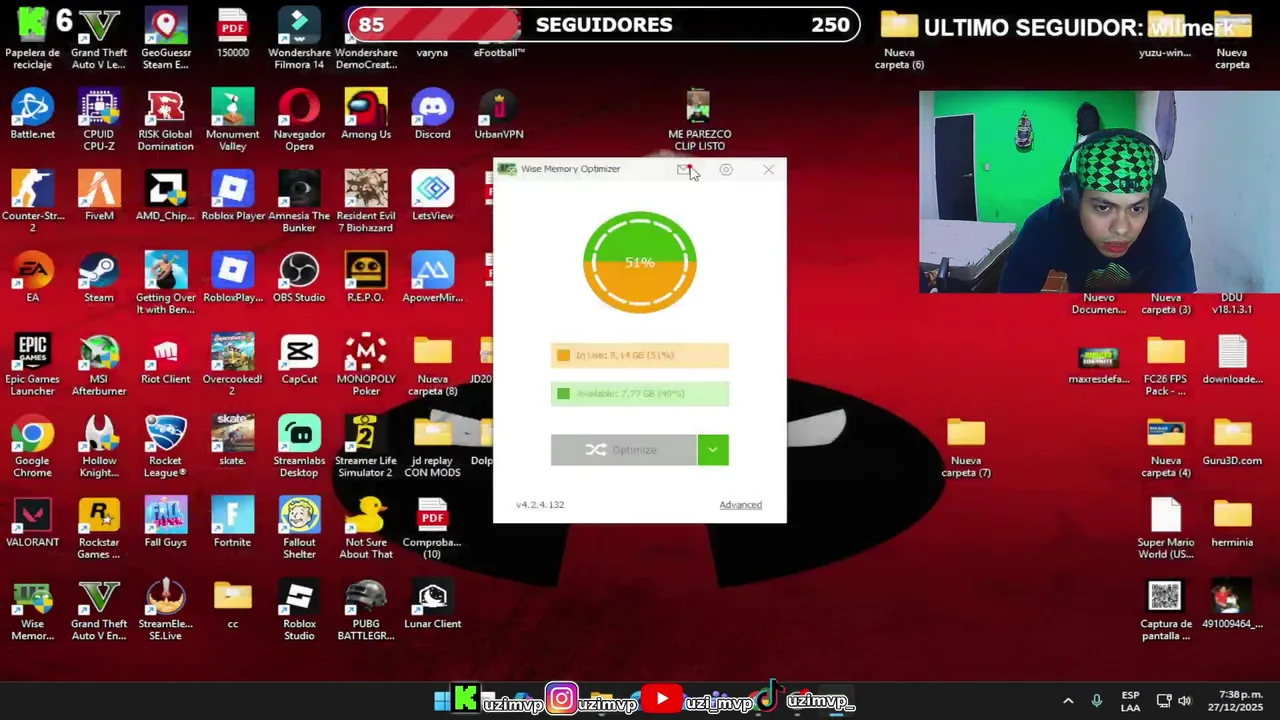The width and height of the screenshot is (1280, 720).
Task: Open Streamlabs Desktop icon
Action: [299, 447]
